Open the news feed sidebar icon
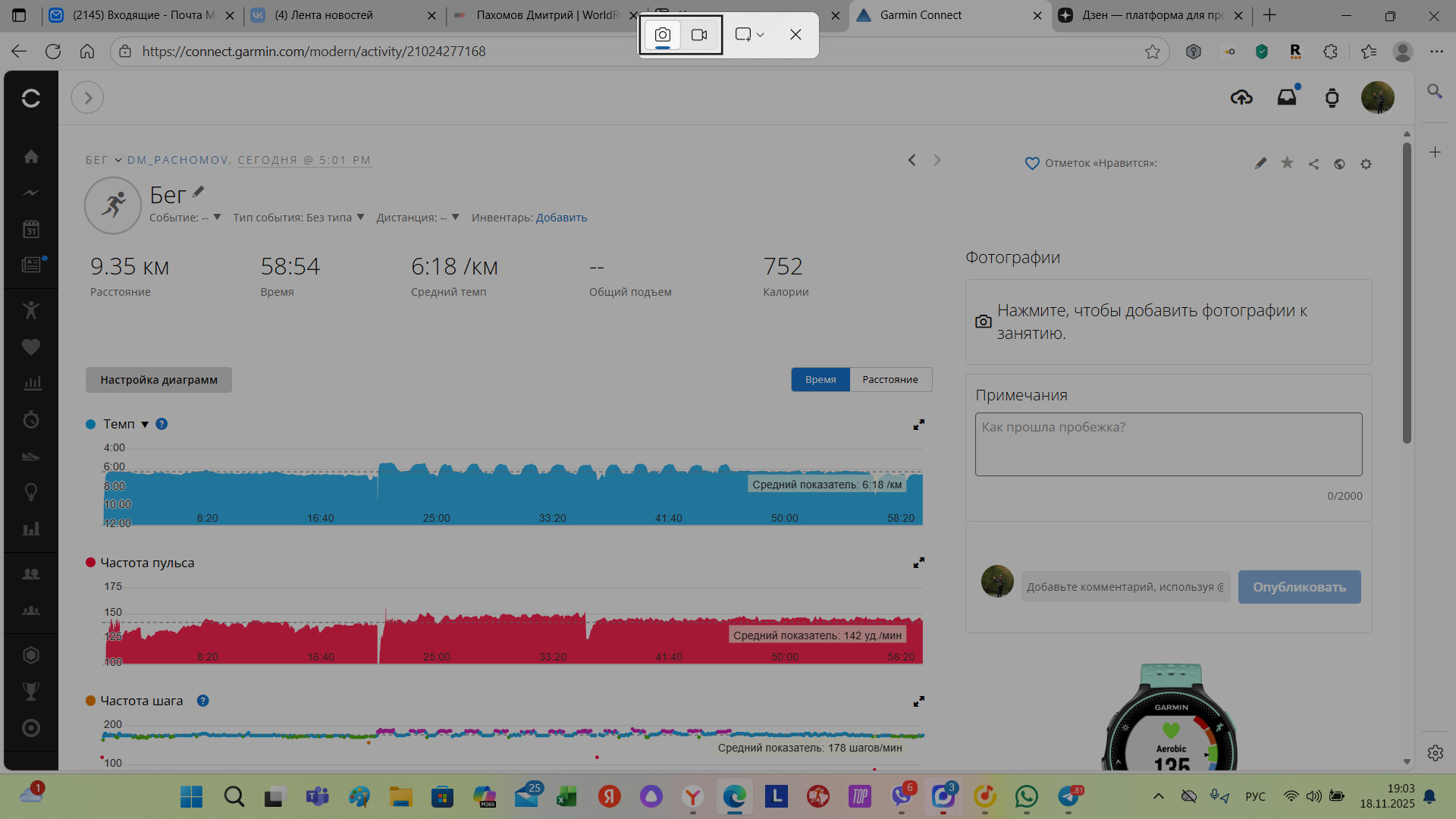Viewport: 1456px width, 819px height. [31, 265]
